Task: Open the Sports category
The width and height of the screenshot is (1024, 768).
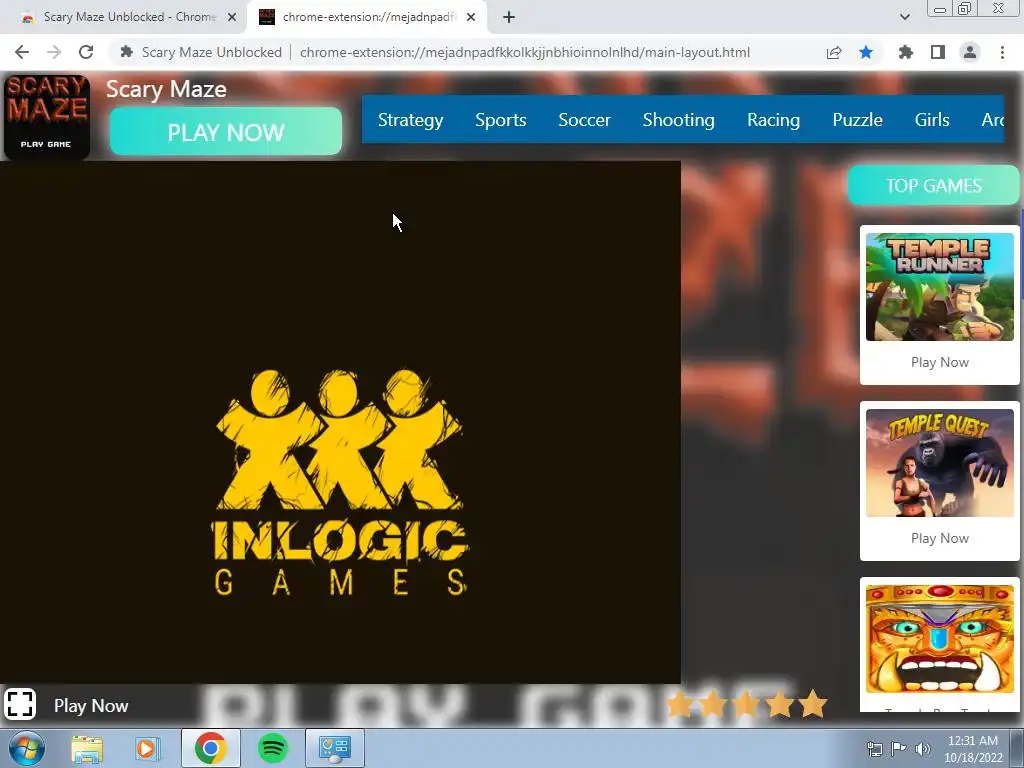Action: [500, 120]
